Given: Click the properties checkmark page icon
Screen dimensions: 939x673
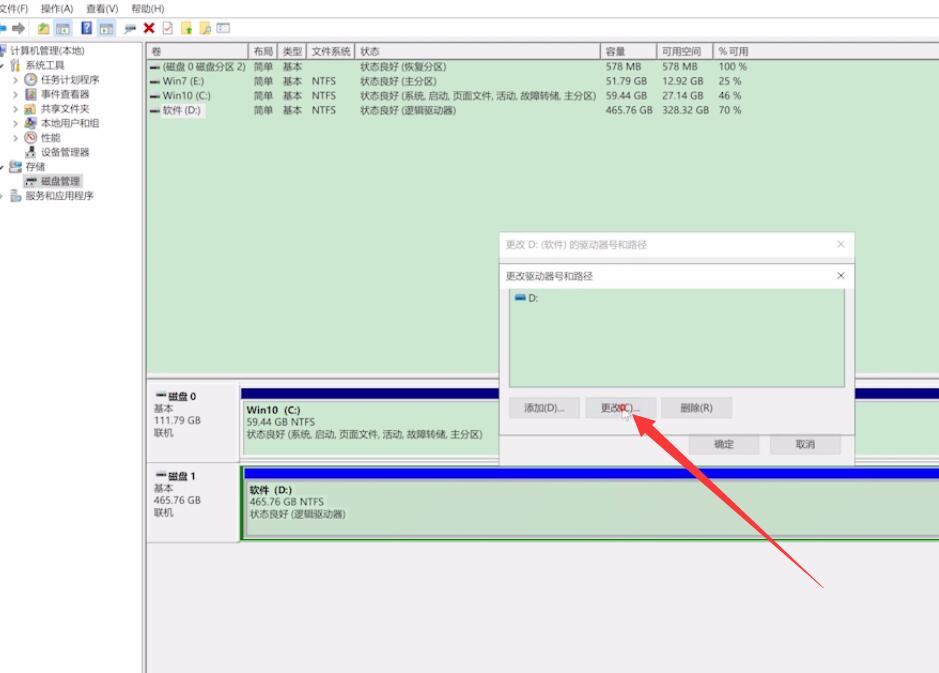Looking at the screenshot, I should [168, 28].
